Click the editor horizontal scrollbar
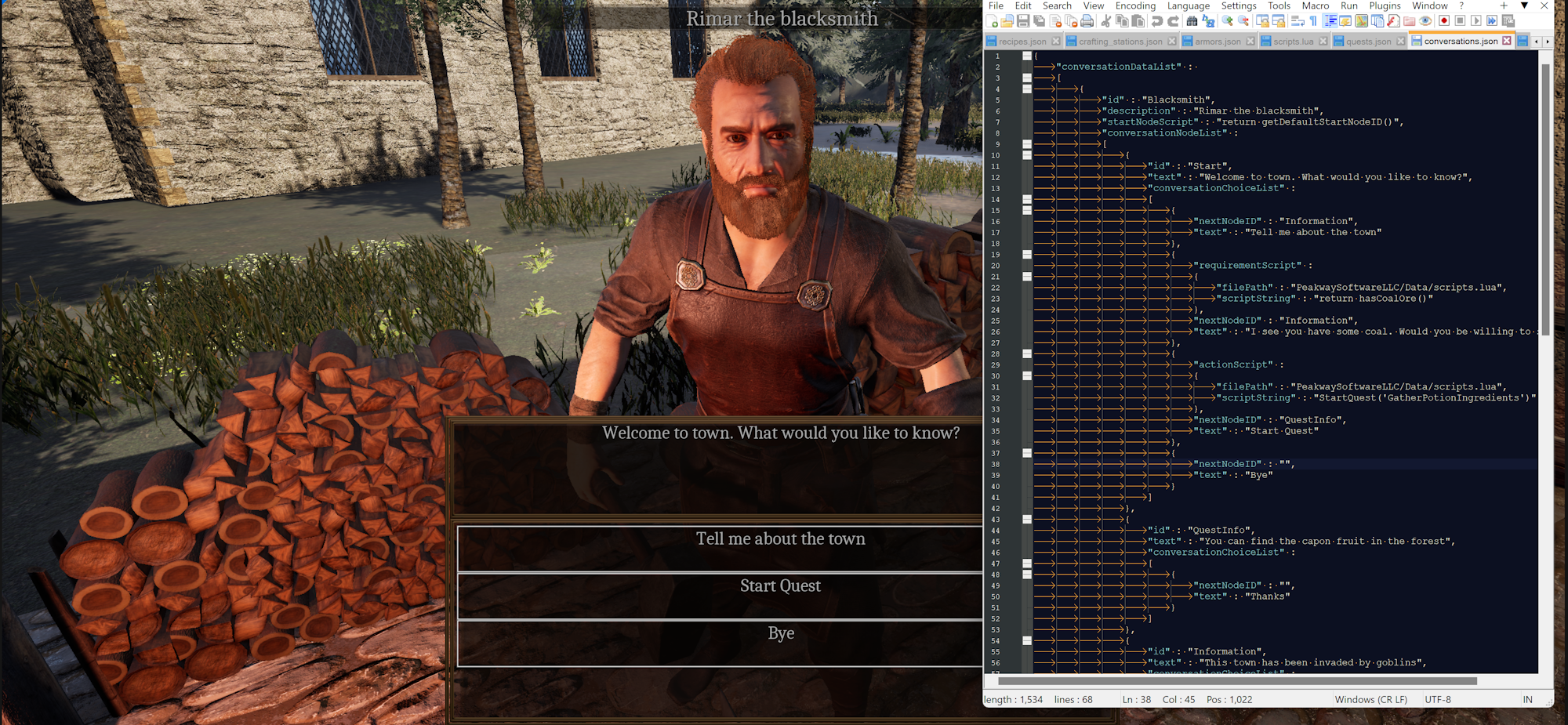 point(1237,681)
